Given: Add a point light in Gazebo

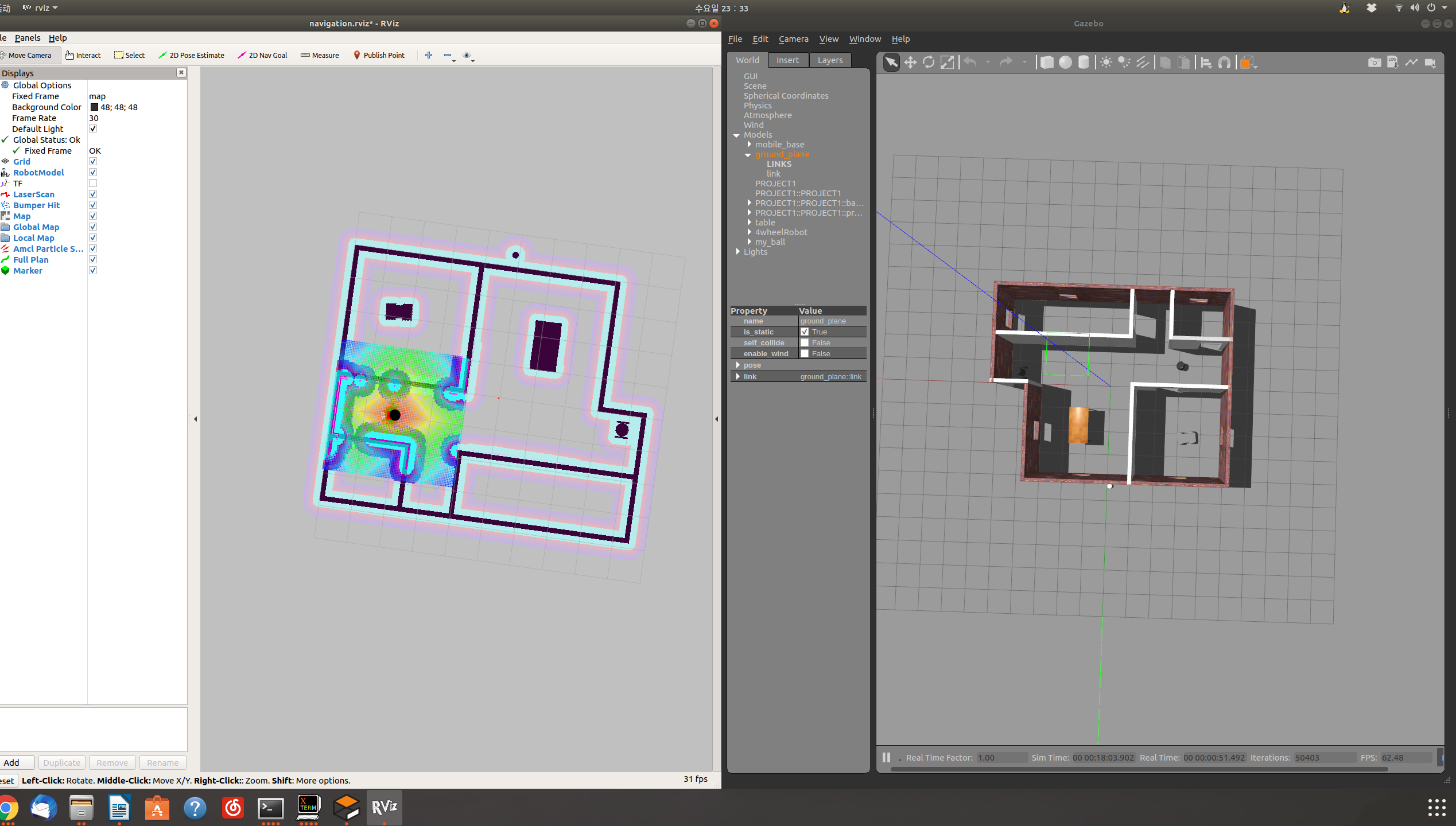Looking at the screenshot, I should coord(1105,62).
